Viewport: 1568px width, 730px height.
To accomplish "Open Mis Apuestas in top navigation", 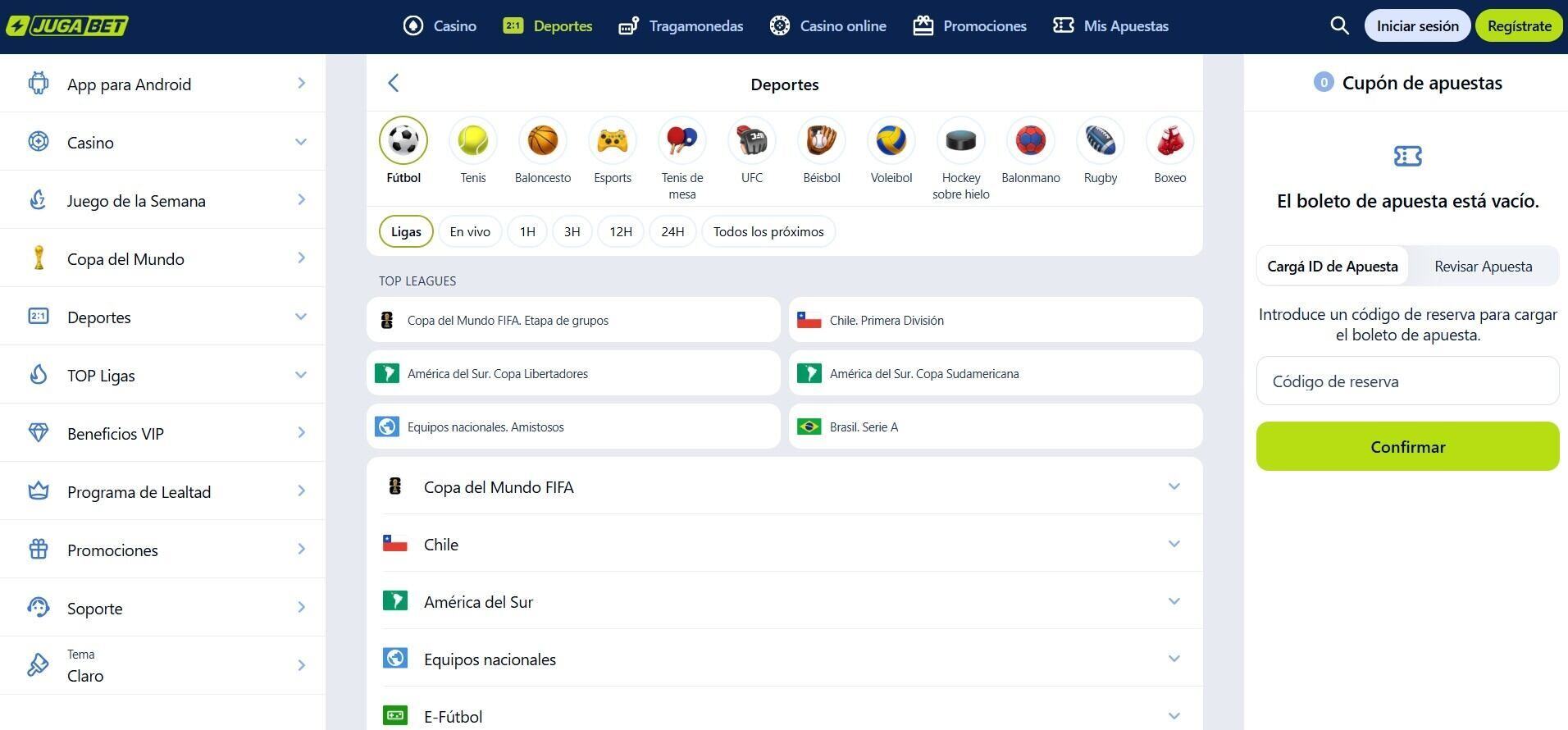I will pos(1110,25).
